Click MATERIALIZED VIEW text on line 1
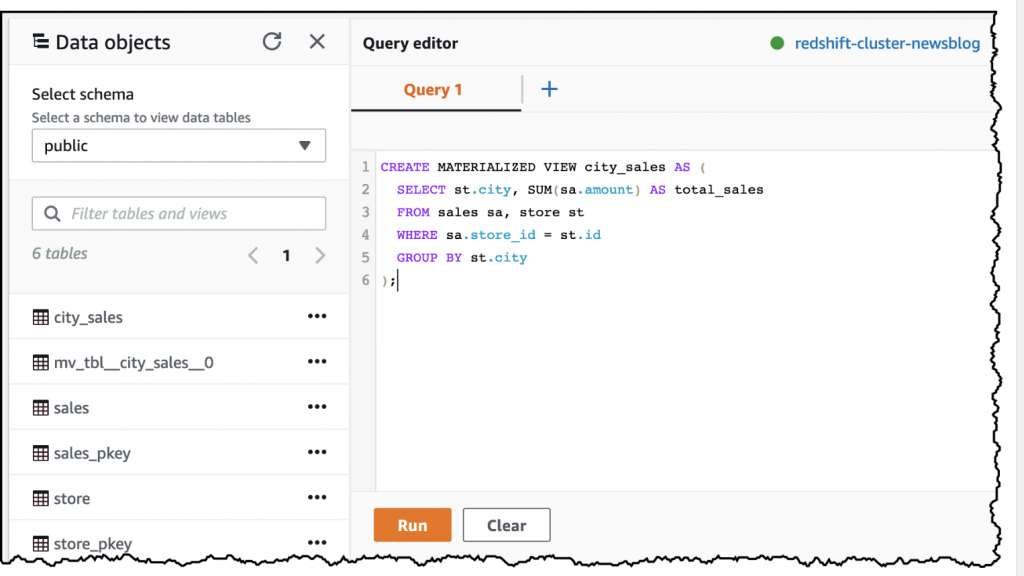The width and height of the screenshot is (1024, 576). 507,167
